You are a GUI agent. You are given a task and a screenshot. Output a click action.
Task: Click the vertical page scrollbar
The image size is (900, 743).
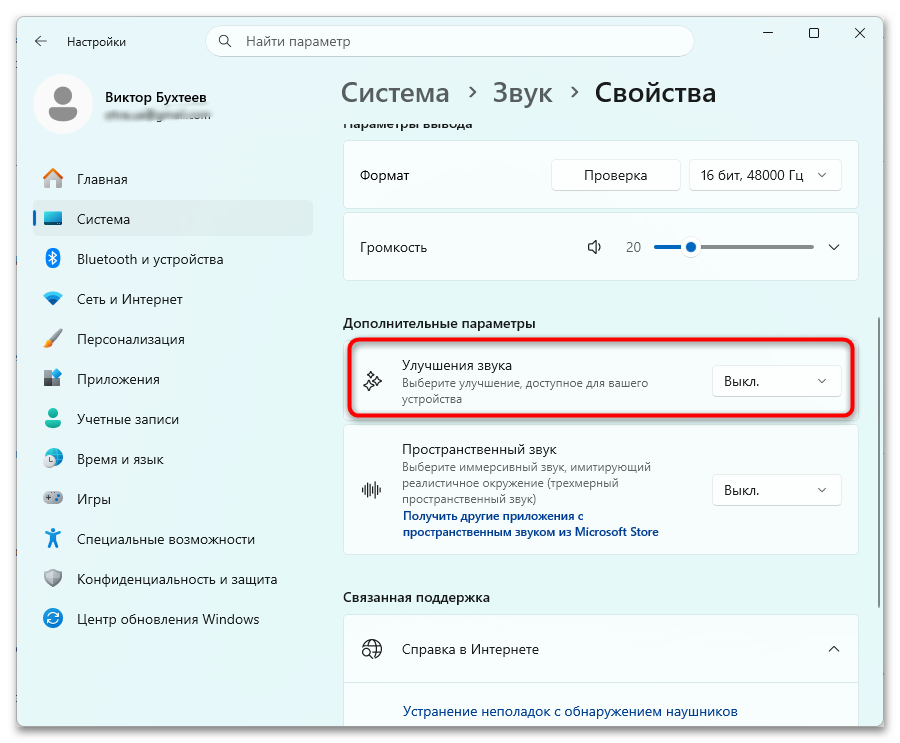pyautogui.click(x=879, y=462)
